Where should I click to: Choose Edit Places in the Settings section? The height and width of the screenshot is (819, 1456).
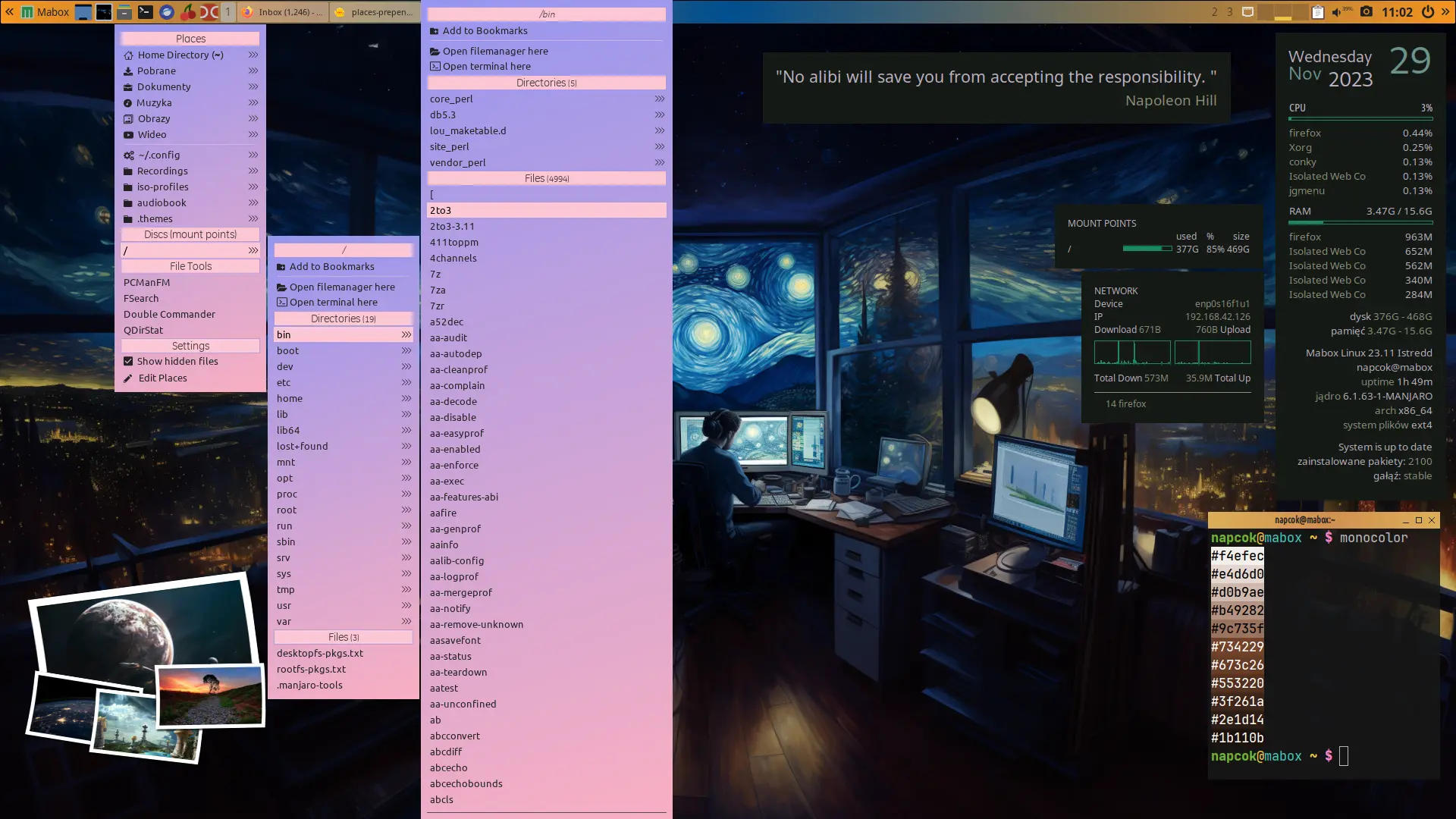point(162,378)
